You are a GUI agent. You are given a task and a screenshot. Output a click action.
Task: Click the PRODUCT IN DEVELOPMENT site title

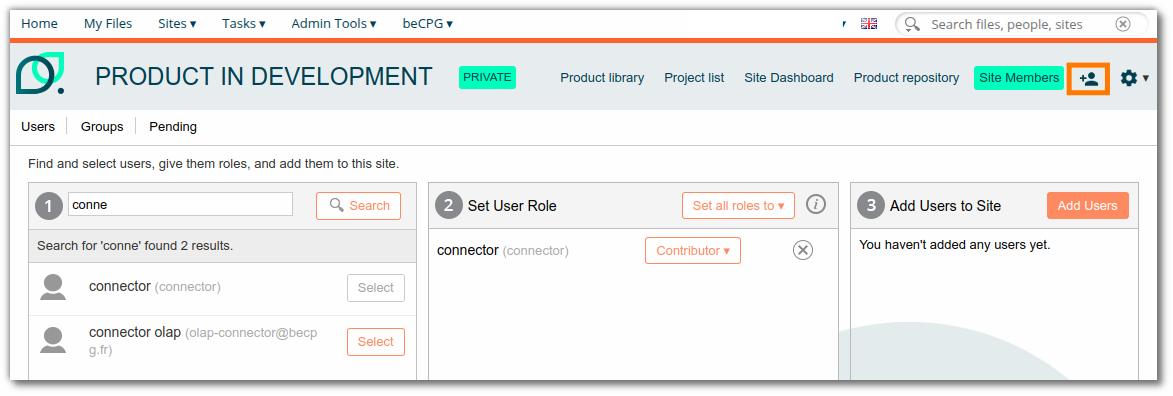click(x=264, y=76)
